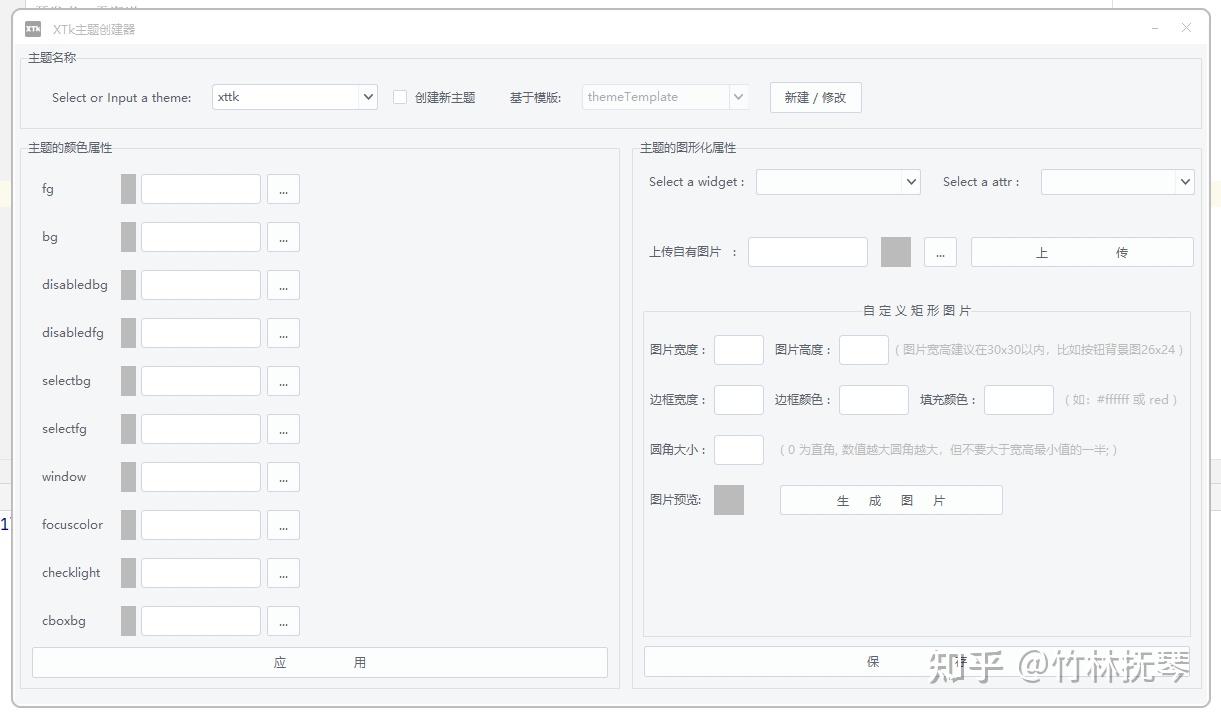The image size is (1221, 716).
Task: Enable the 创建新主题 checkbox
Action: 399,97
